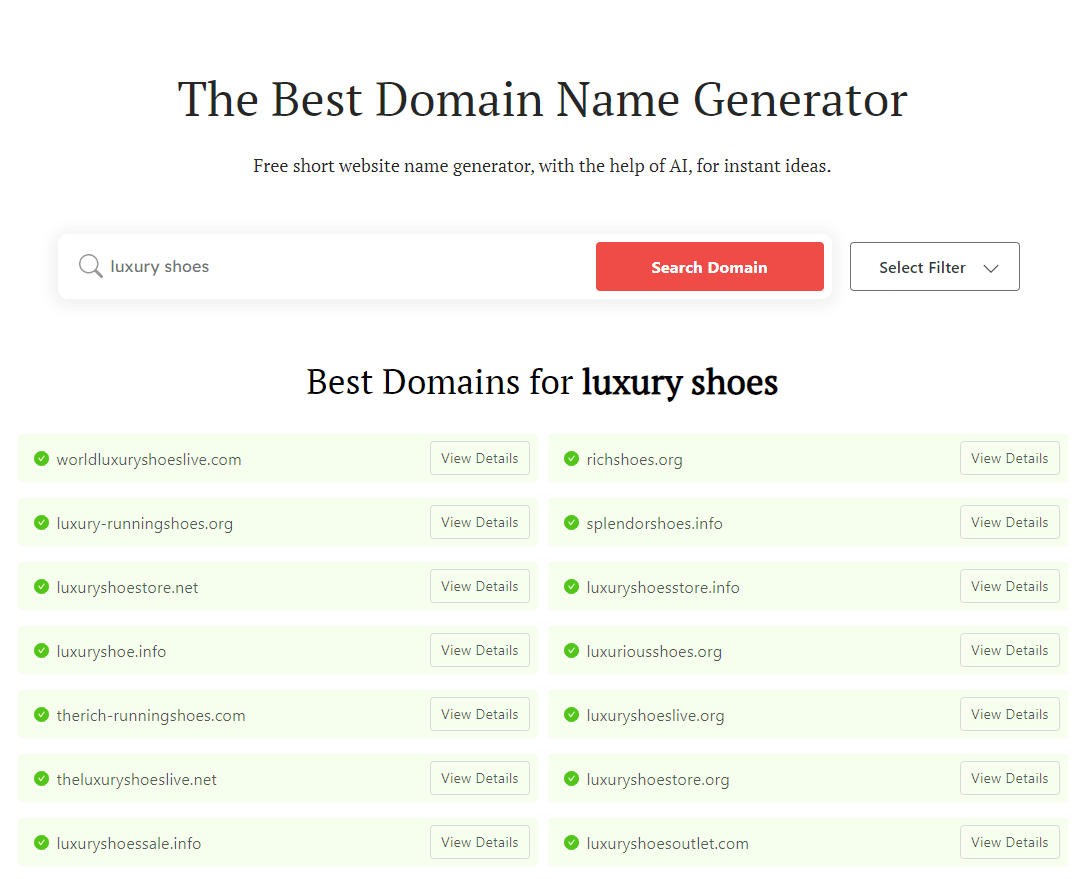This screenshot has width=1092, height=879.
Task: View Details for therich-runningshoes.com
Action: coord(480,715)
